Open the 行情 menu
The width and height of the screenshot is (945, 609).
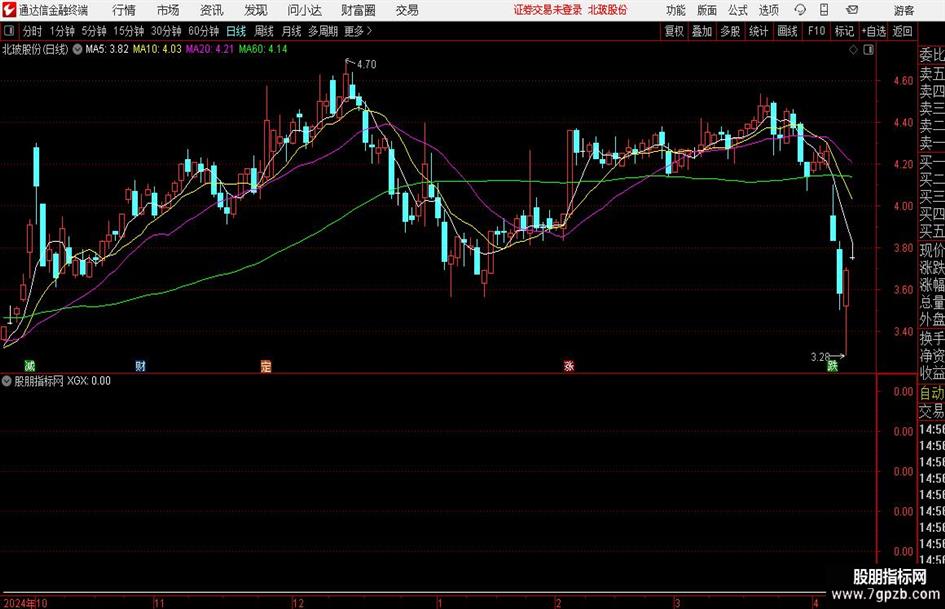124,10
